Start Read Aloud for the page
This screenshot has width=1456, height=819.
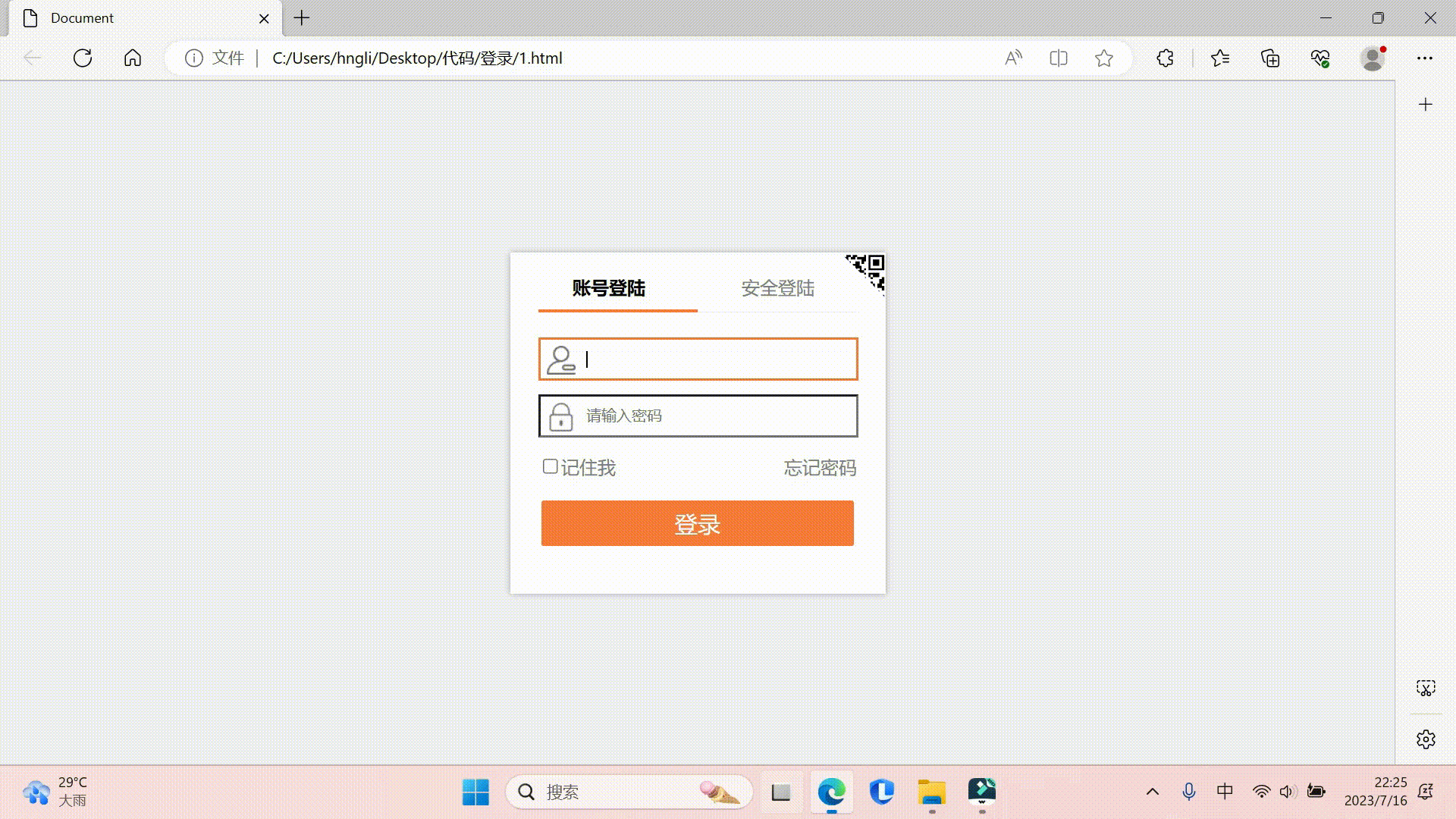[1012, 58]
